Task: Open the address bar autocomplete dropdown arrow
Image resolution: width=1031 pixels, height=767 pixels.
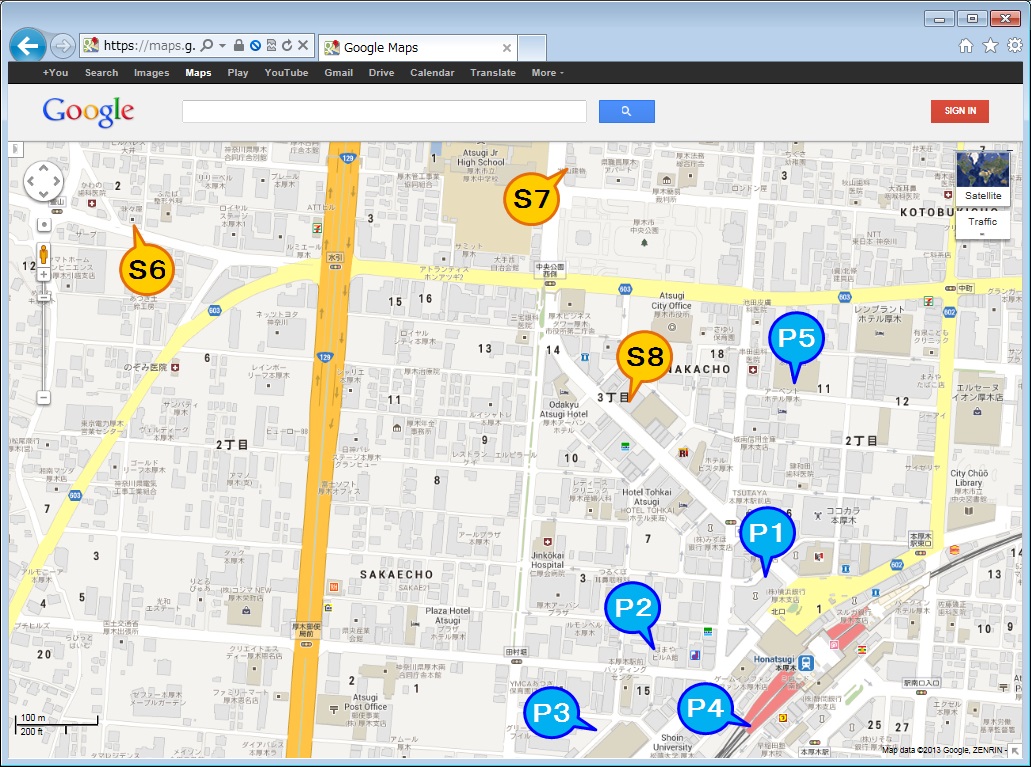Action: [x=222, y=45]
